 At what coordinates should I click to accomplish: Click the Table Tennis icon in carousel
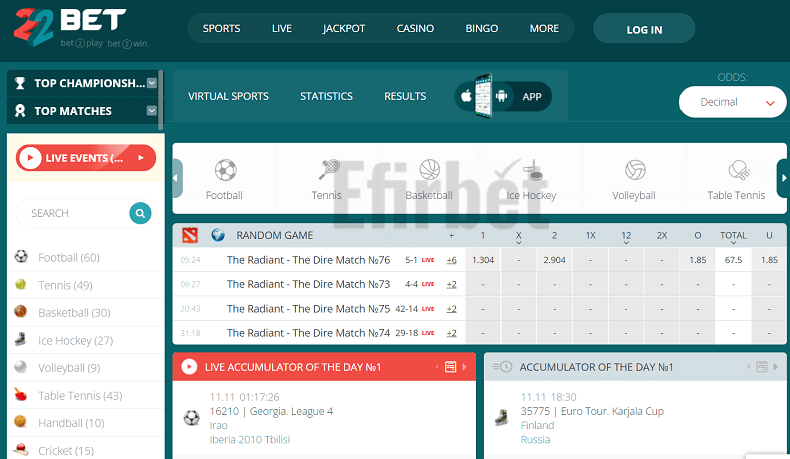click(x=737, y=171)
